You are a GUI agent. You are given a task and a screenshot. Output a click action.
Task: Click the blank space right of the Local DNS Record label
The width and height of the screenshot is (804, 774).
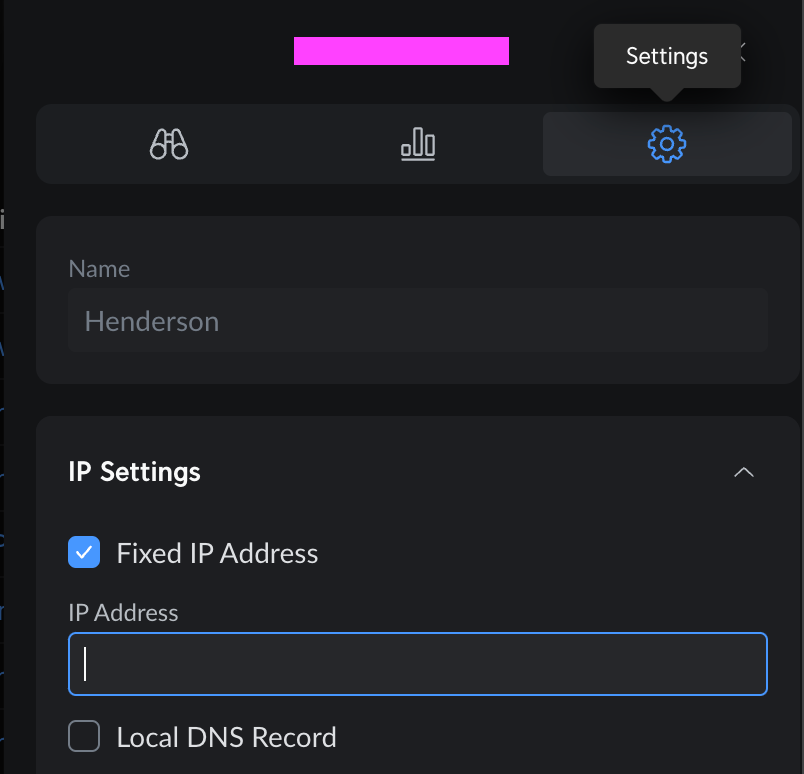pyautogui.click(x=550, y=738)
